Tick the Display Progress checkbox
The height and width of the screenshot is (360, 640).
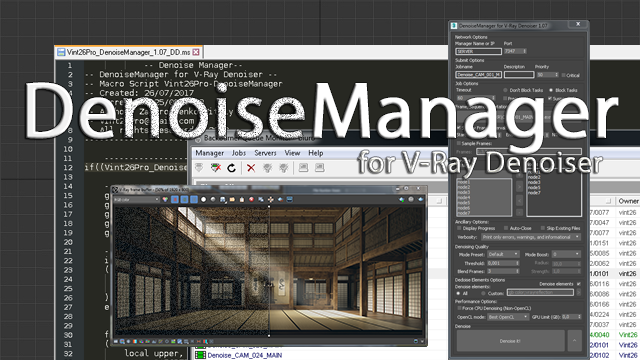click(459, 228)
